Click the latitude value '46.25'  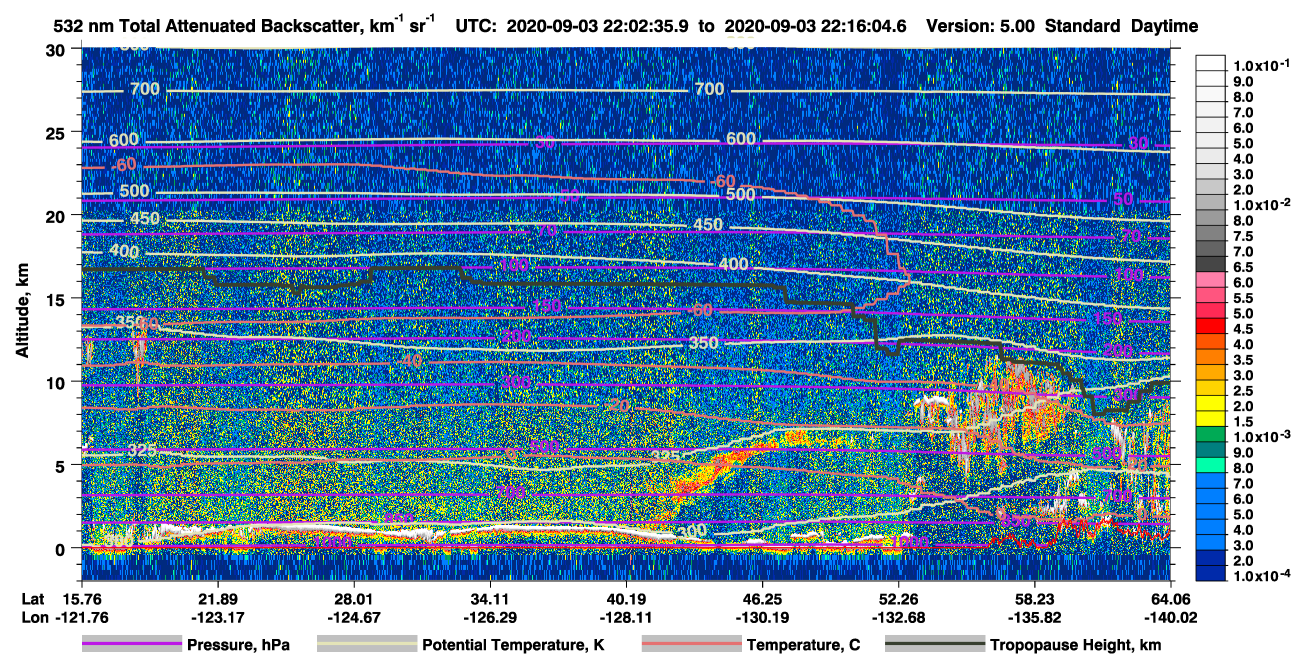pyautogui.click(x=762, y=598)
